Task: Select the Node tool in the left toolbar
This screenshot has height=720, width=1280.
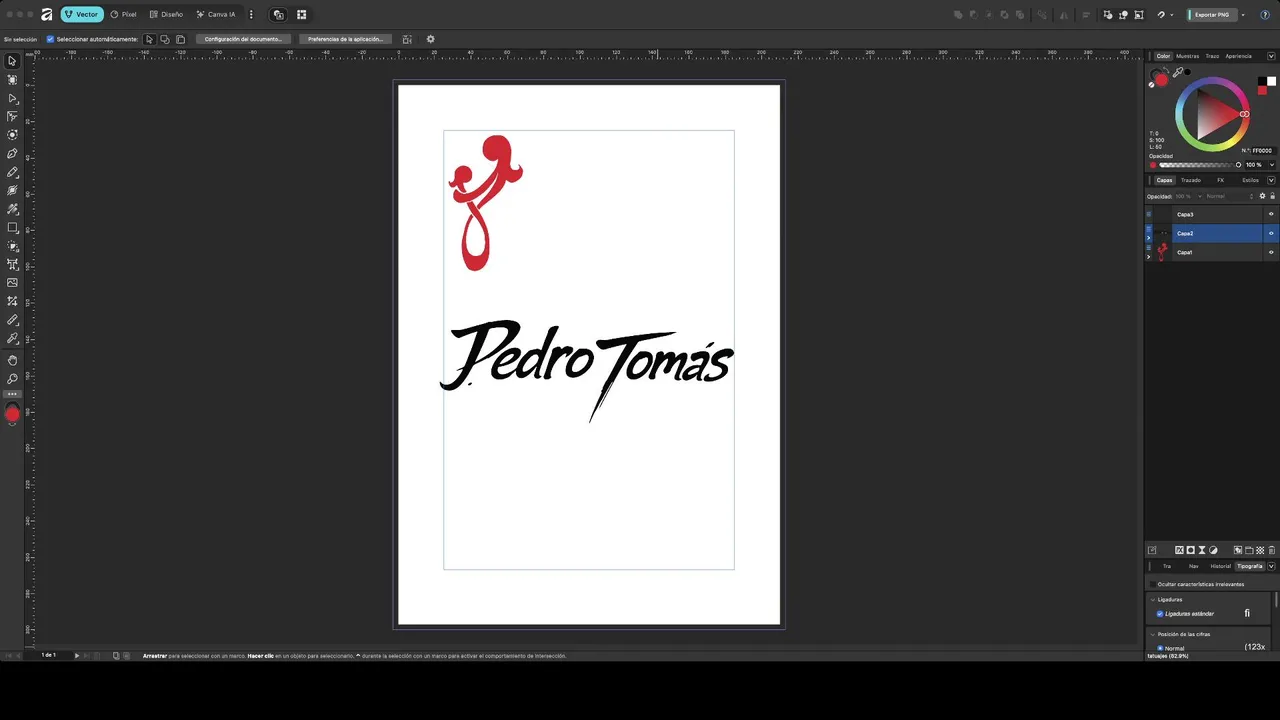Action: (x=12, y=98)
